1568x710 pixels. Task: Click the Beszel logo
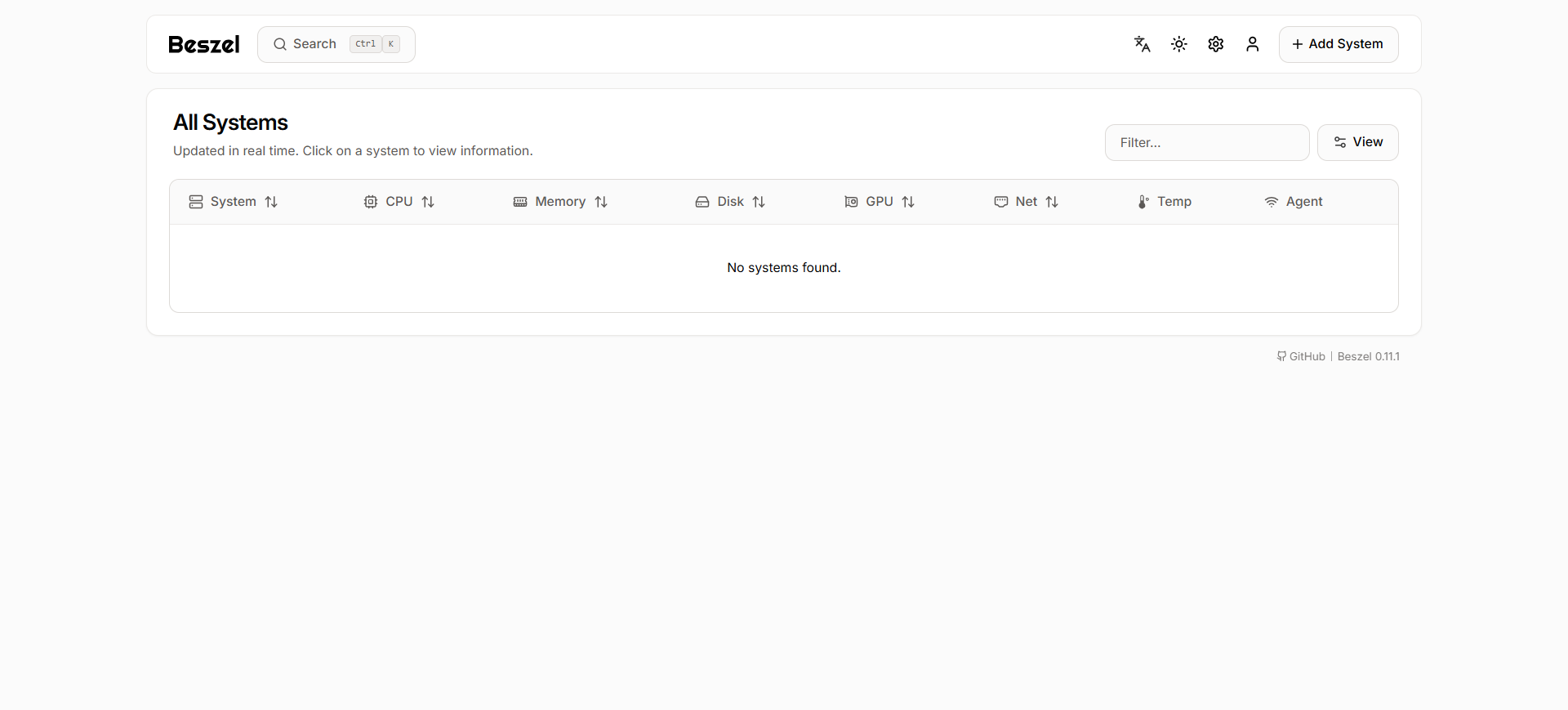click(x=204, y=44)
